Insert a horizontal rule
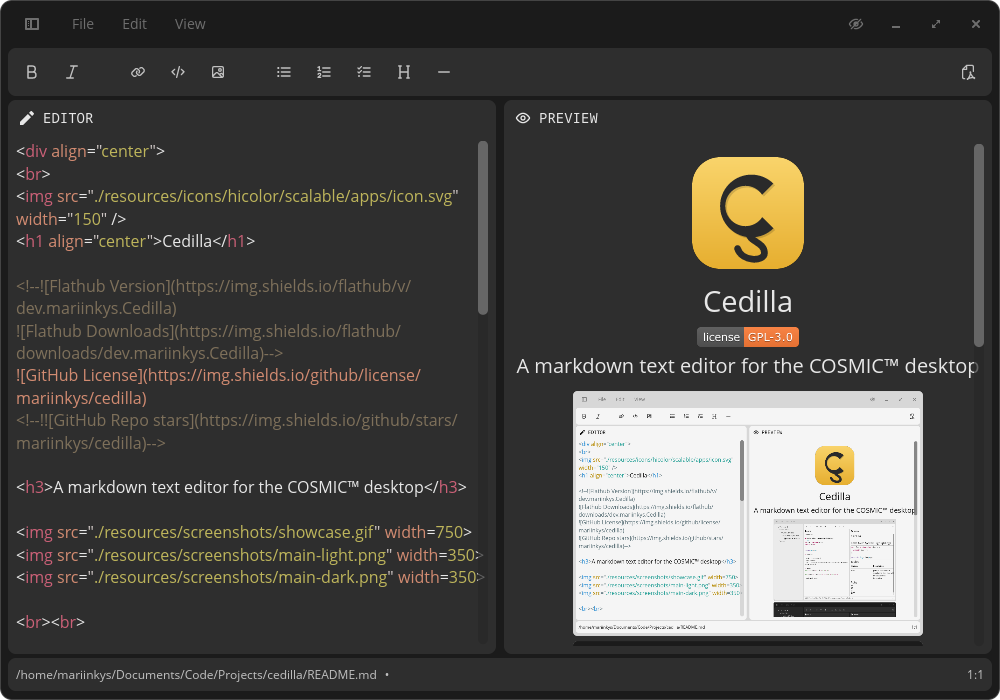Image resolution: width=1000 pixels, height=700 pixels. click(444, 72)
